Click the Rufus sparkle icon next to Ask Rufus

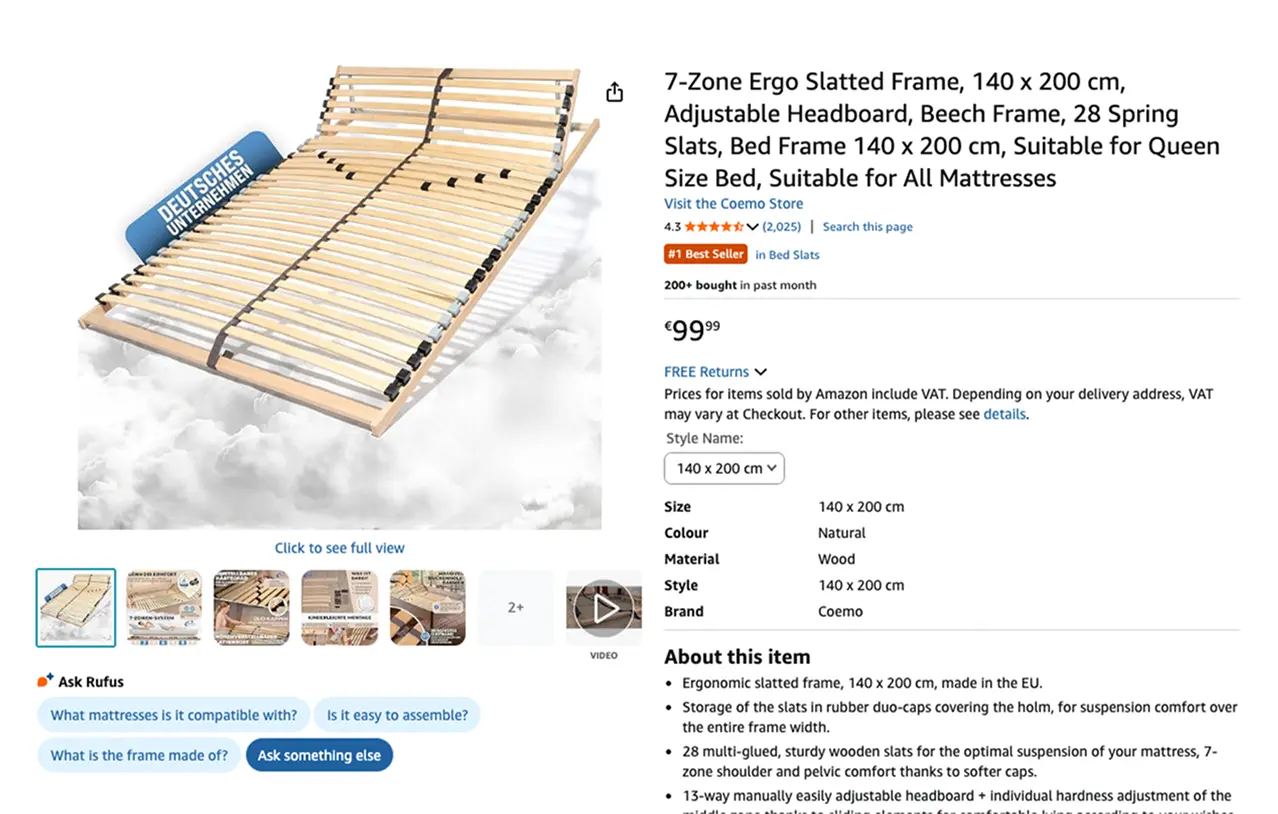(46, 679)
